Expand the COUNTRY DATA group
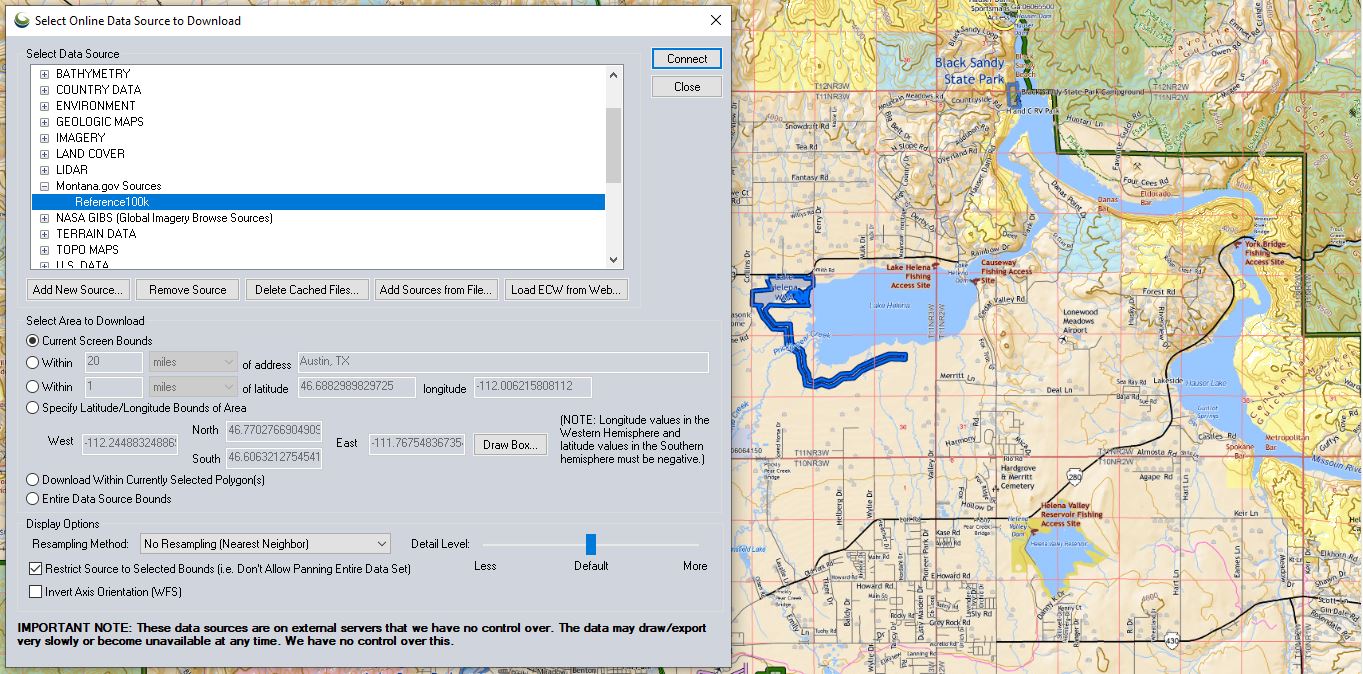Screen dimensions: 1363x674 point(44,90)
